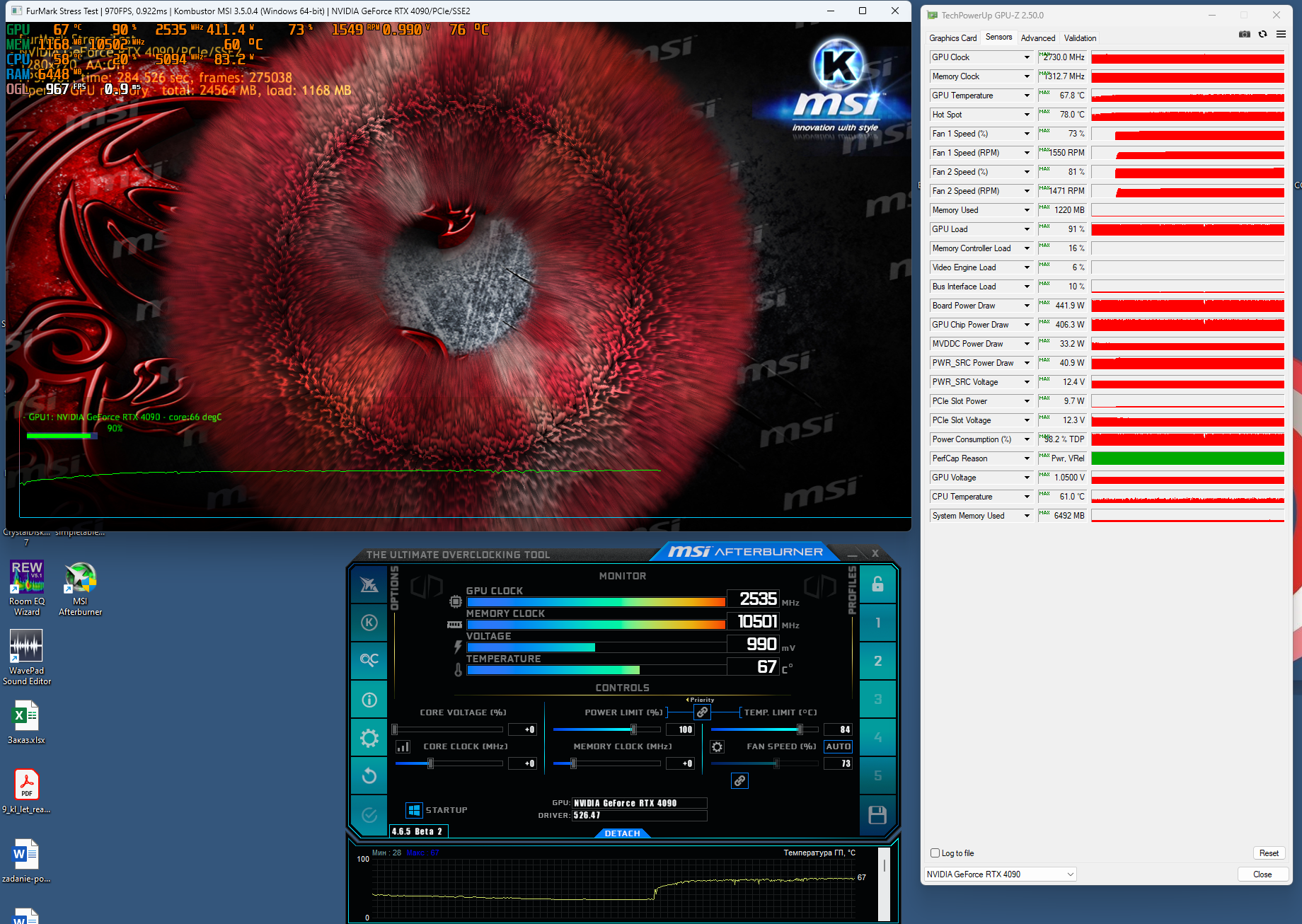Viewport: 1302px width, 924px height.
Task: Open the Hot Spot sensor dropdown
Action: pyautogui.click(x=1027, y=115)
